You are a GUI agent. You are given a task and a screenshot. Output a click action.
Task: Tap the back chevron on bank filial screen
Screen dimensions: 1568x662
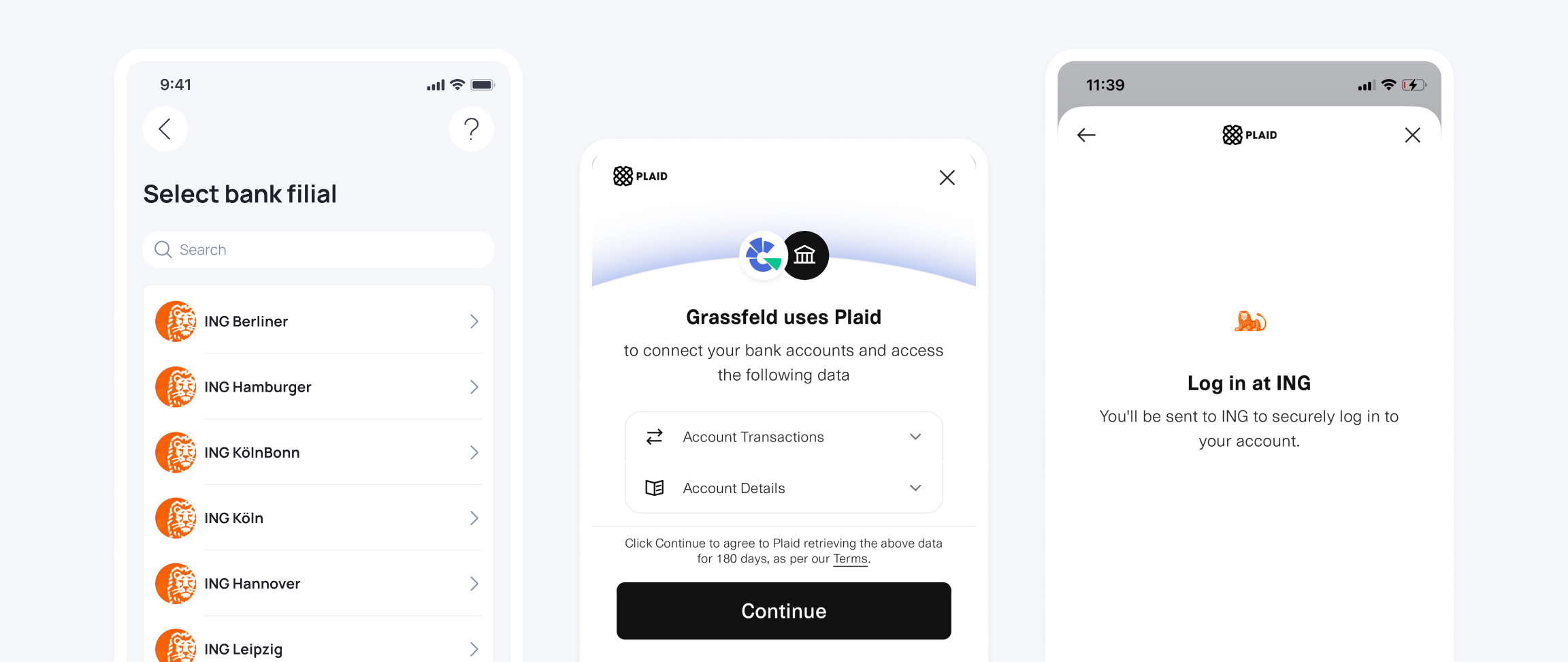click(165, 129)
